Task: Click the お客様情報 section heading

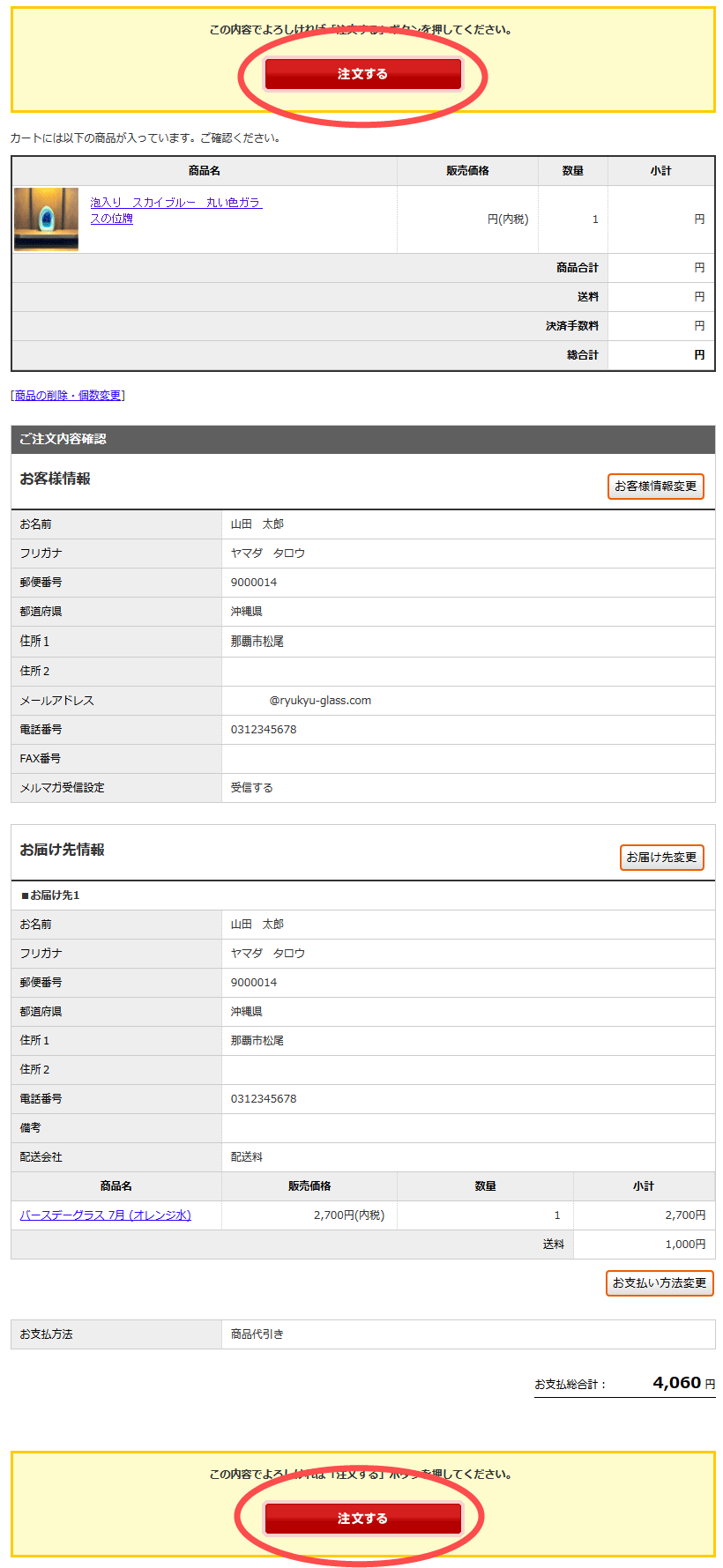Action: click(56, 479)
